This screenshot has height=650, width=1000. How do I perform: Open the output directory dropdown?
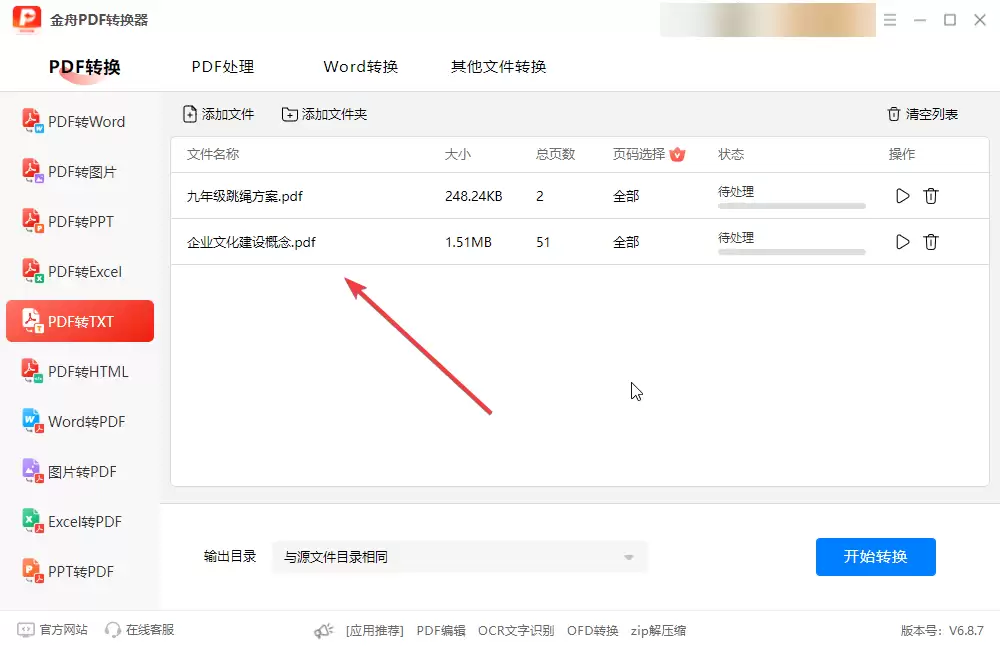(628, 557)
